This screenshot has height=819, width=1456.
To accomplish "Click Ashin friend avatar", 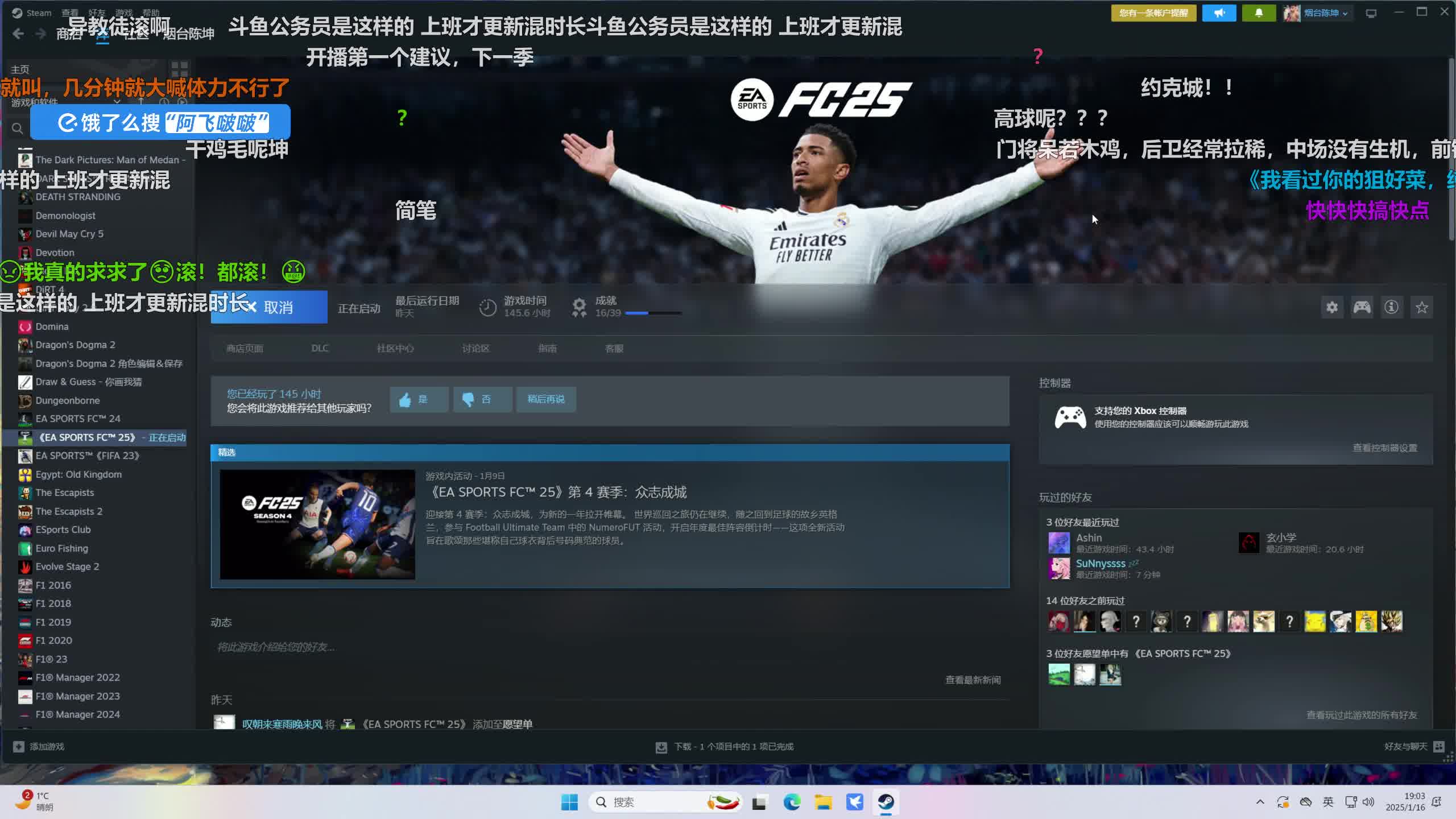I will 1059,543.
